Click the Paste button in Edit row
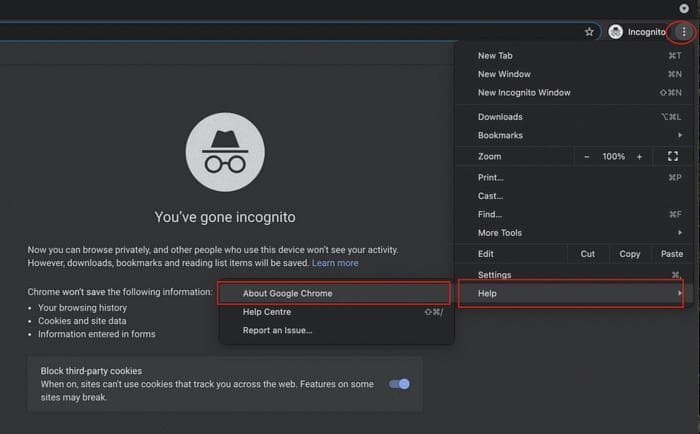Image resolution: width=700 pixels, height=434 pixels. (672, 254)
